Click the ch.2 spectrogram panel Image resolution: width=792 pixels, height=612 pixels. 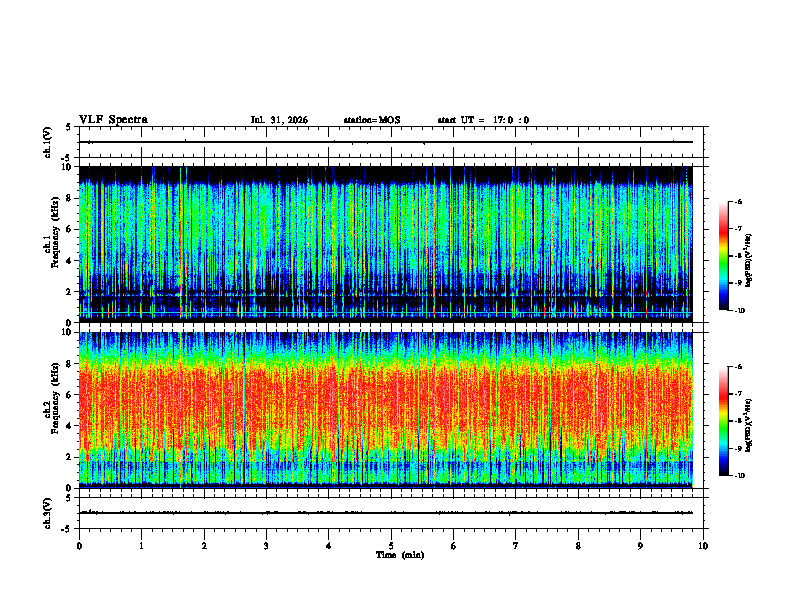(386, 410)
